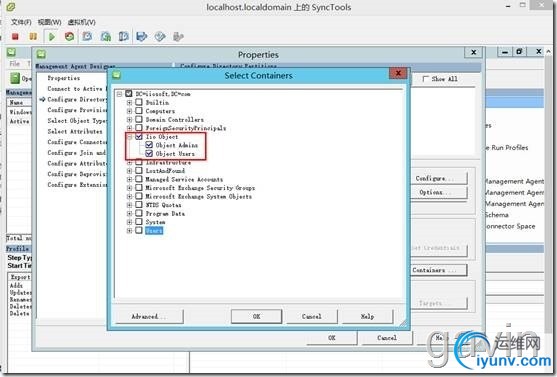Click Cancel in the Properties window
Image resolution: width=557 pixels, height=377 pixels.
coord(387,338)
